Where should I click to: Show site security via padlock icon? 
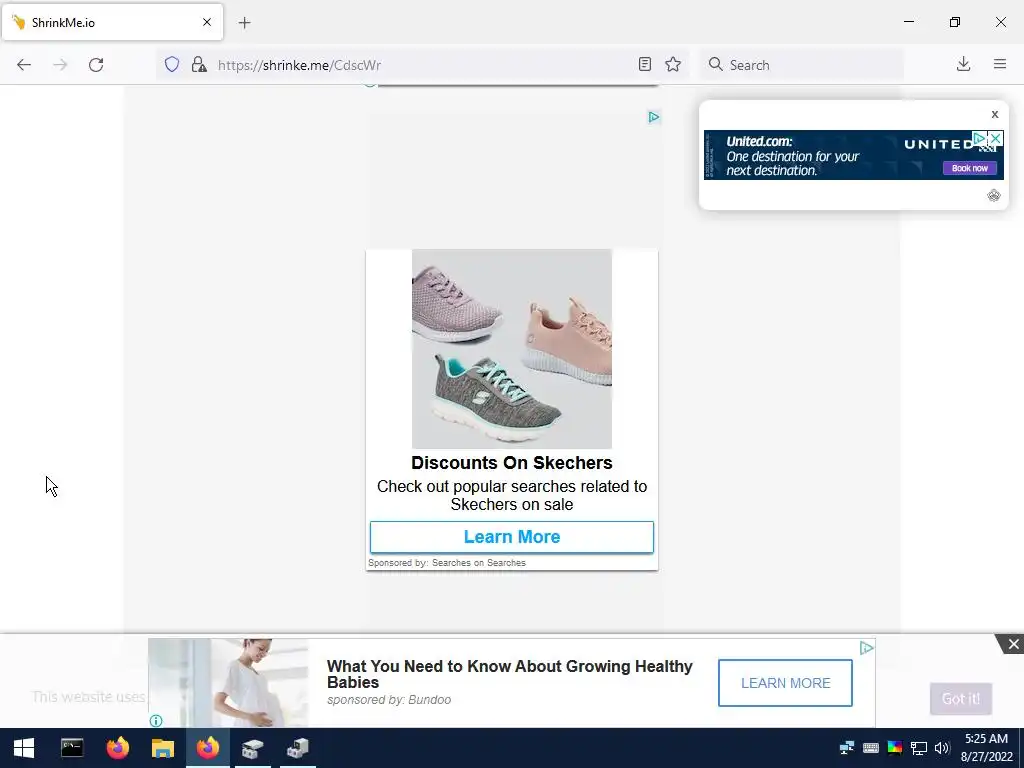point(199,64)
